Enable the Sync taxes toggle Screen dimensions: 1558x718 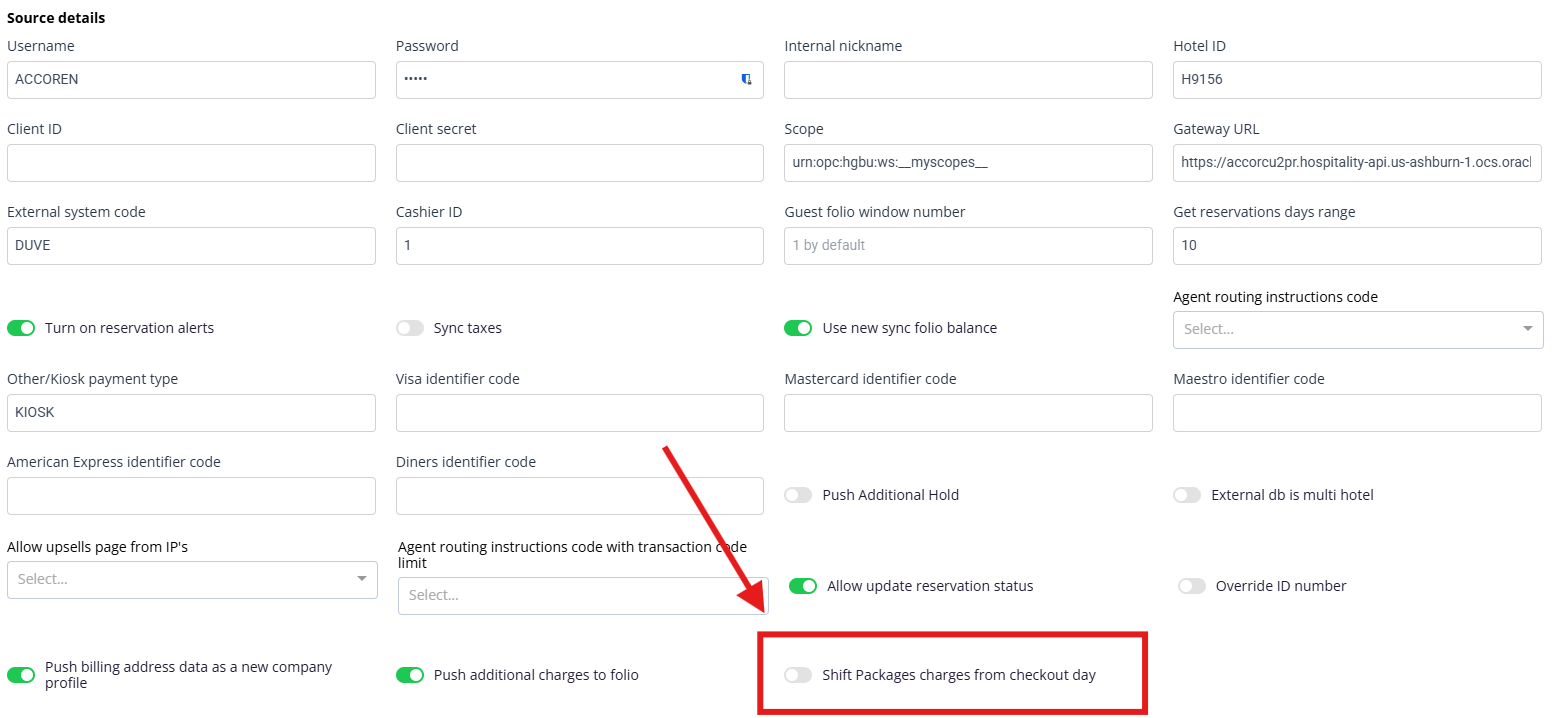pyautogui.click(x=410, y=328)
